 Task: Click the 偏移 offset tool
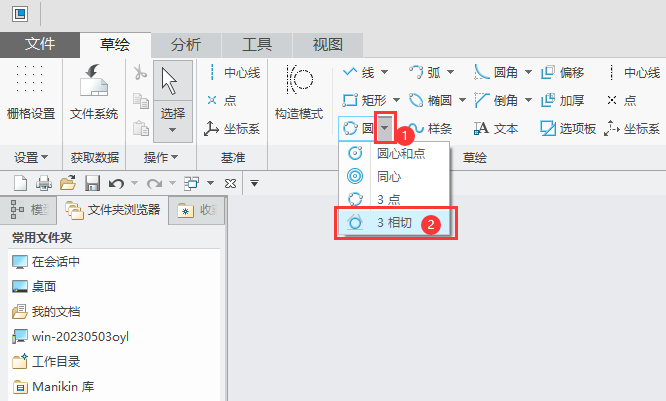pyautogui.click(x=563, y=73)
